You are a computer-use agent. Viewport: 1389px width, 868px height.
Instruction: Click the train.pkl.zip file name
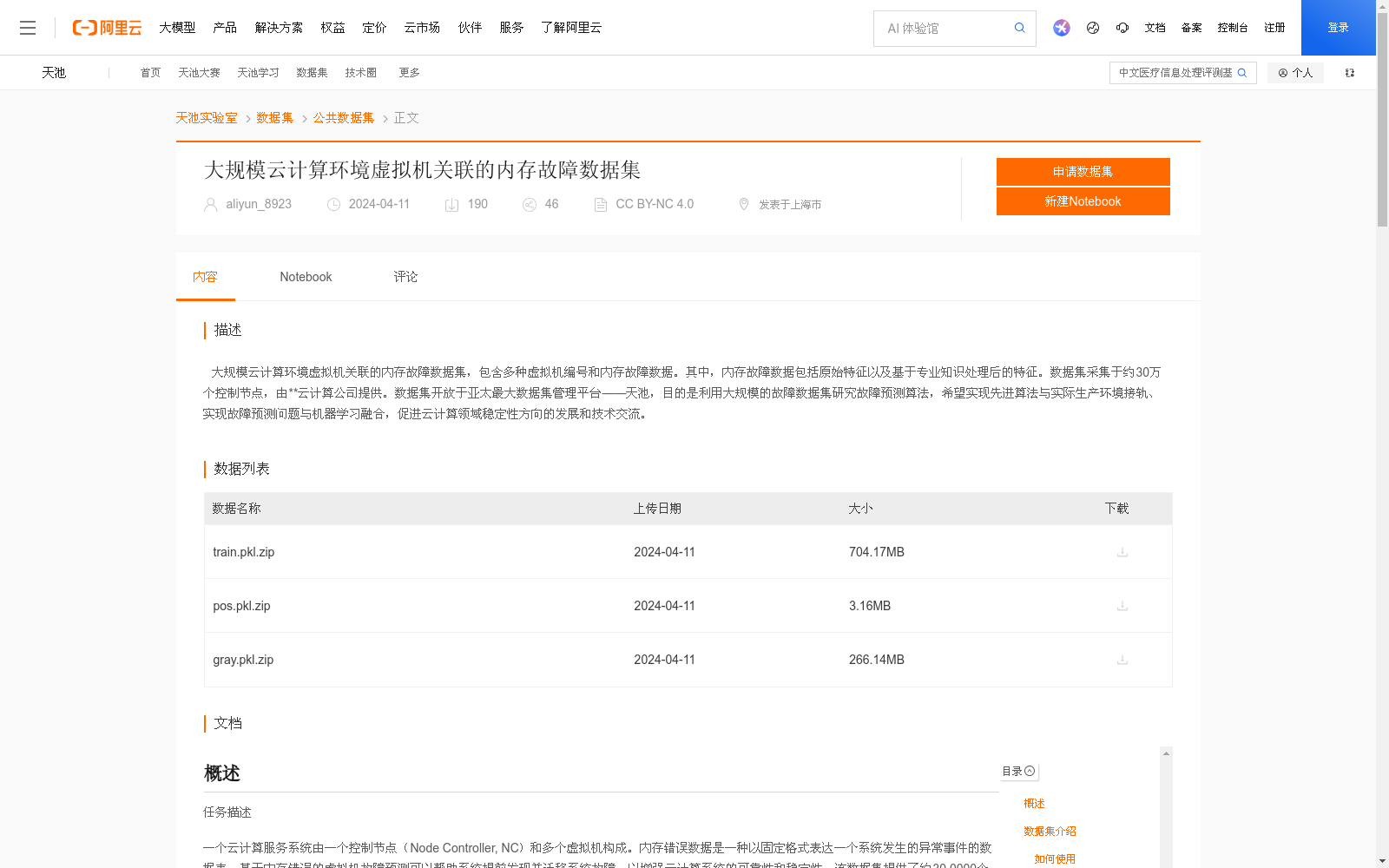[244, 552]
